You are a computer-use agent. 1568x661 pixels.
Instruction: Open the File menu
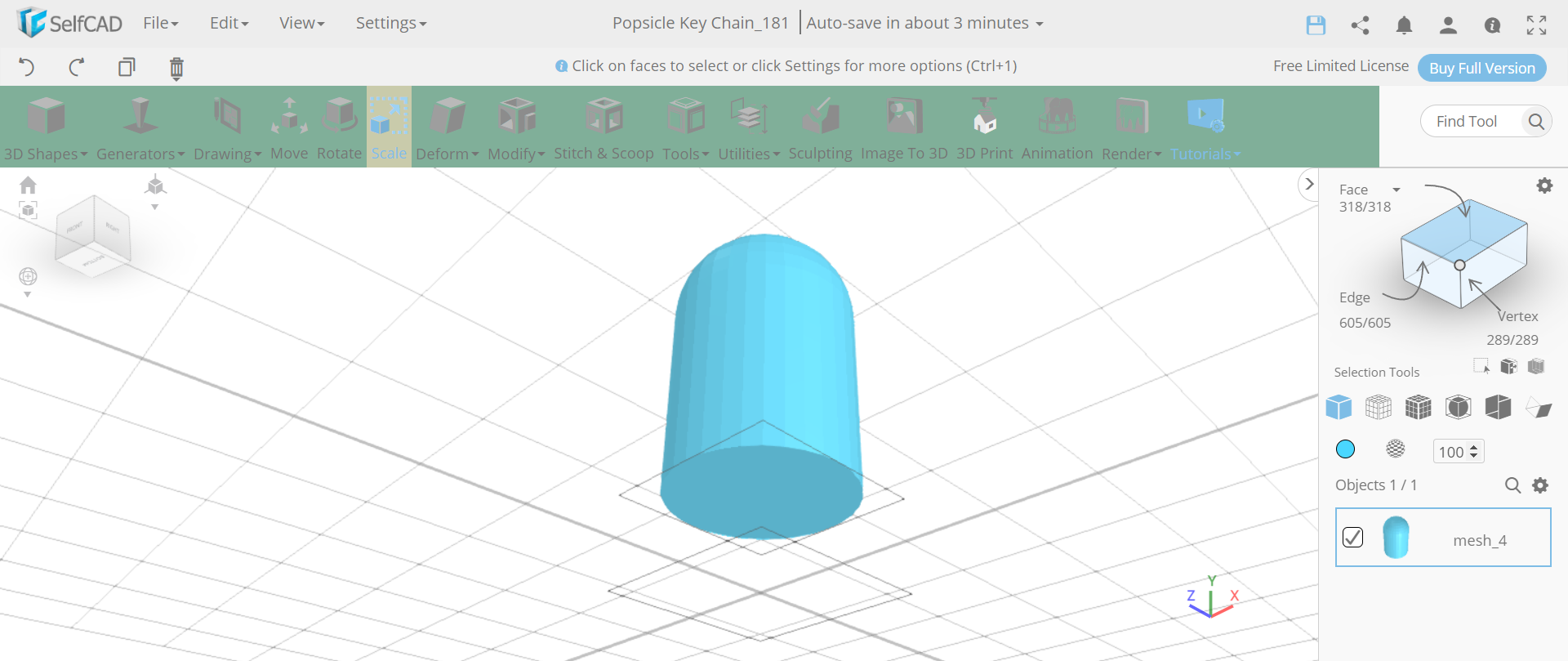click(160, 24)
